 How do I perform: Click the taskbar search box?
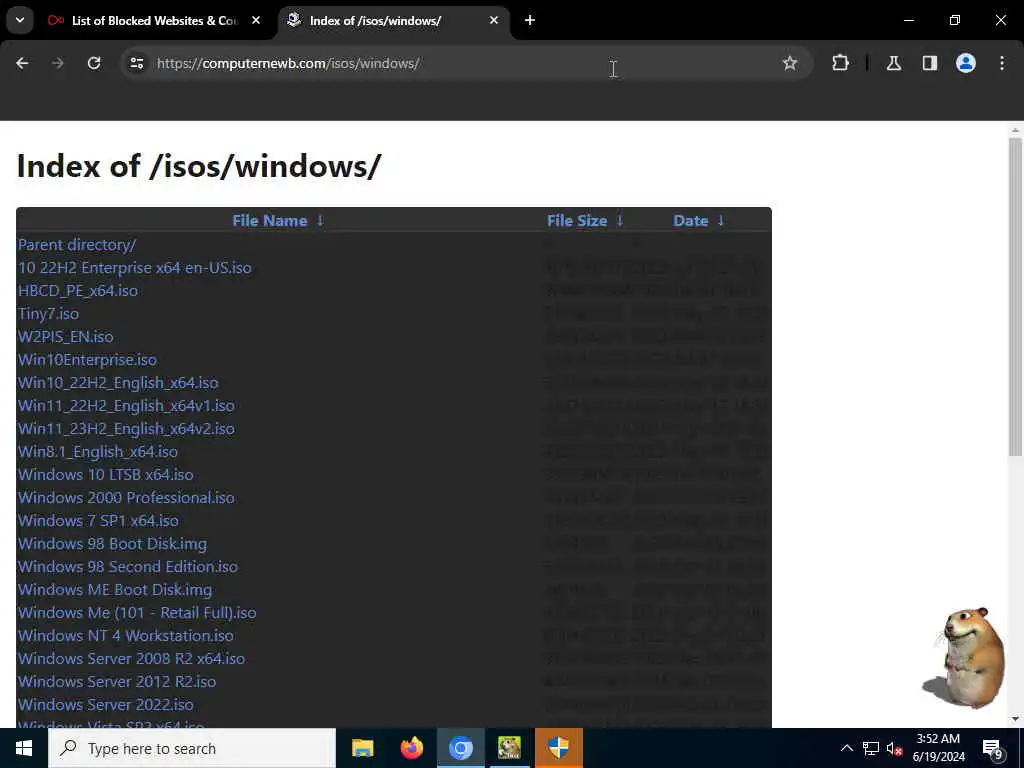point(192,748)
